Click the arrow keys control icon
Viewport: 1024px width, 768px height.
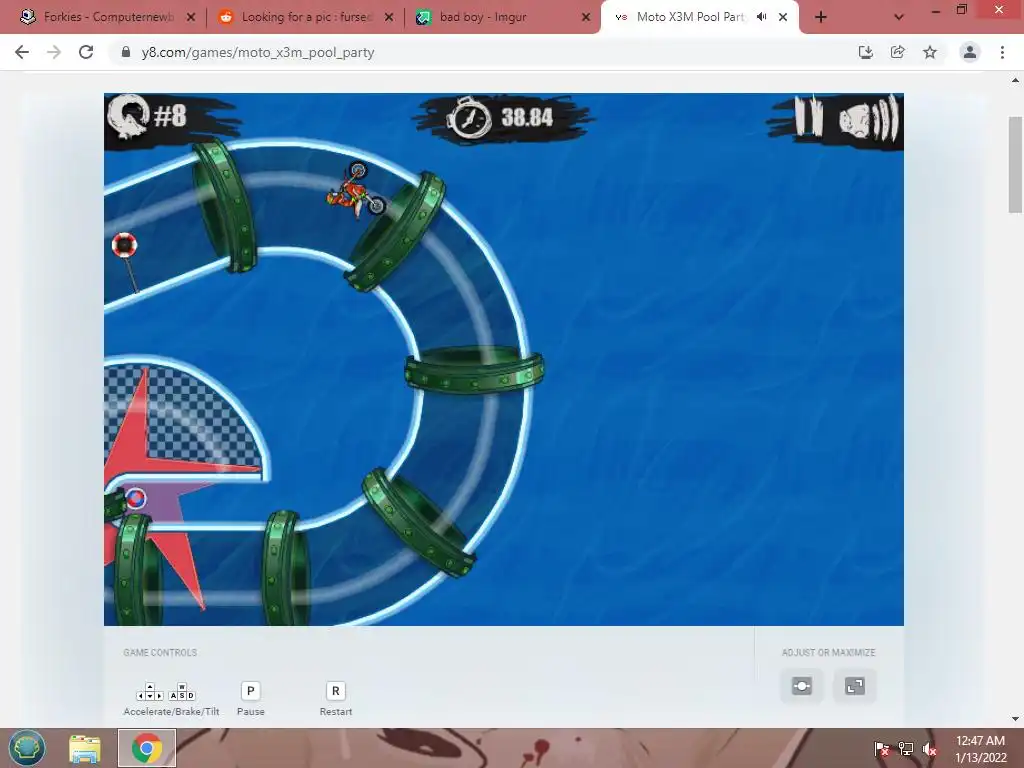[x=150, y=692]
